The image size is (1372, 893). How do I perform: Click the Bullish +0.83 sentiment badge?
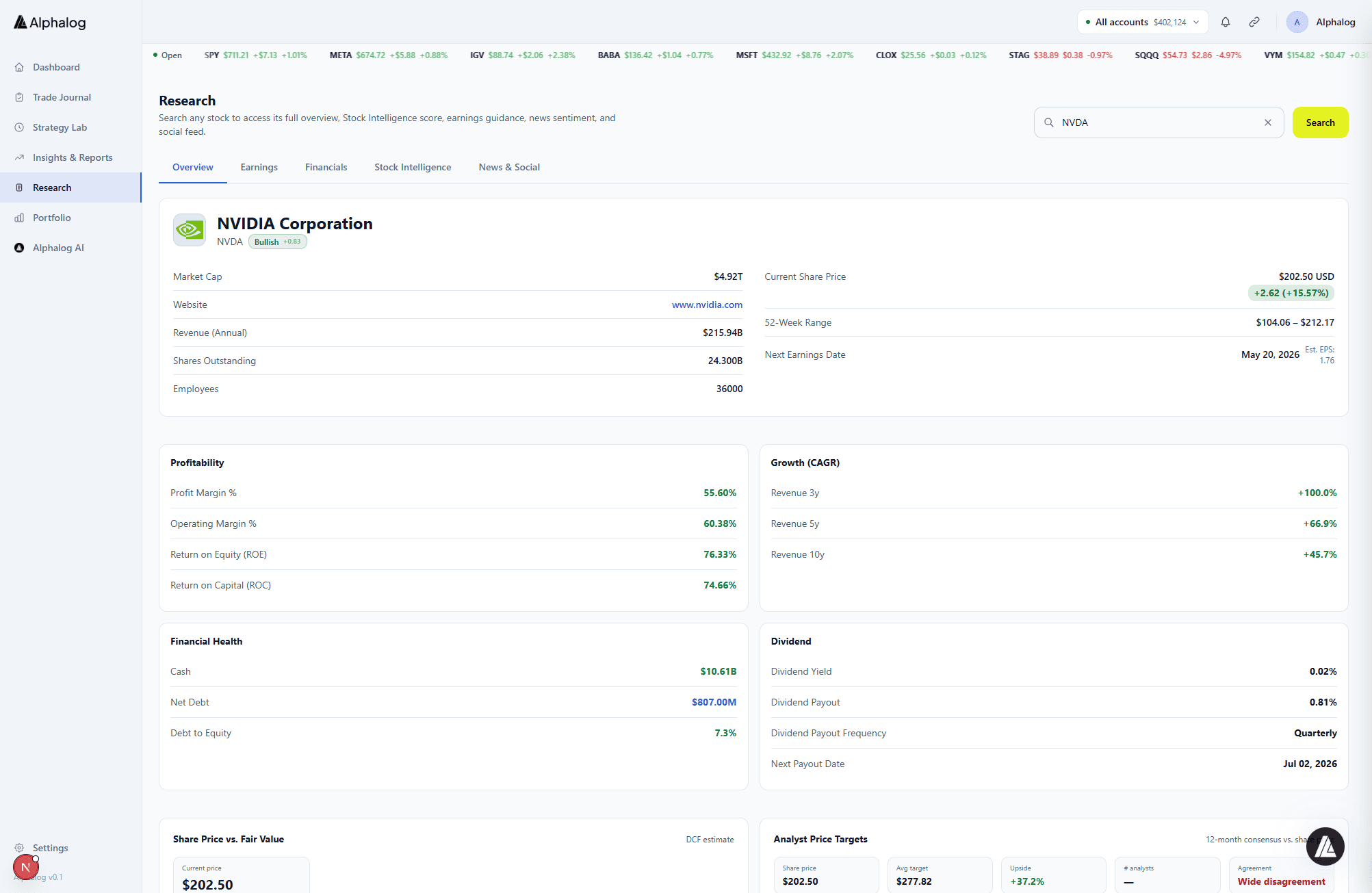tap(277, 242)
